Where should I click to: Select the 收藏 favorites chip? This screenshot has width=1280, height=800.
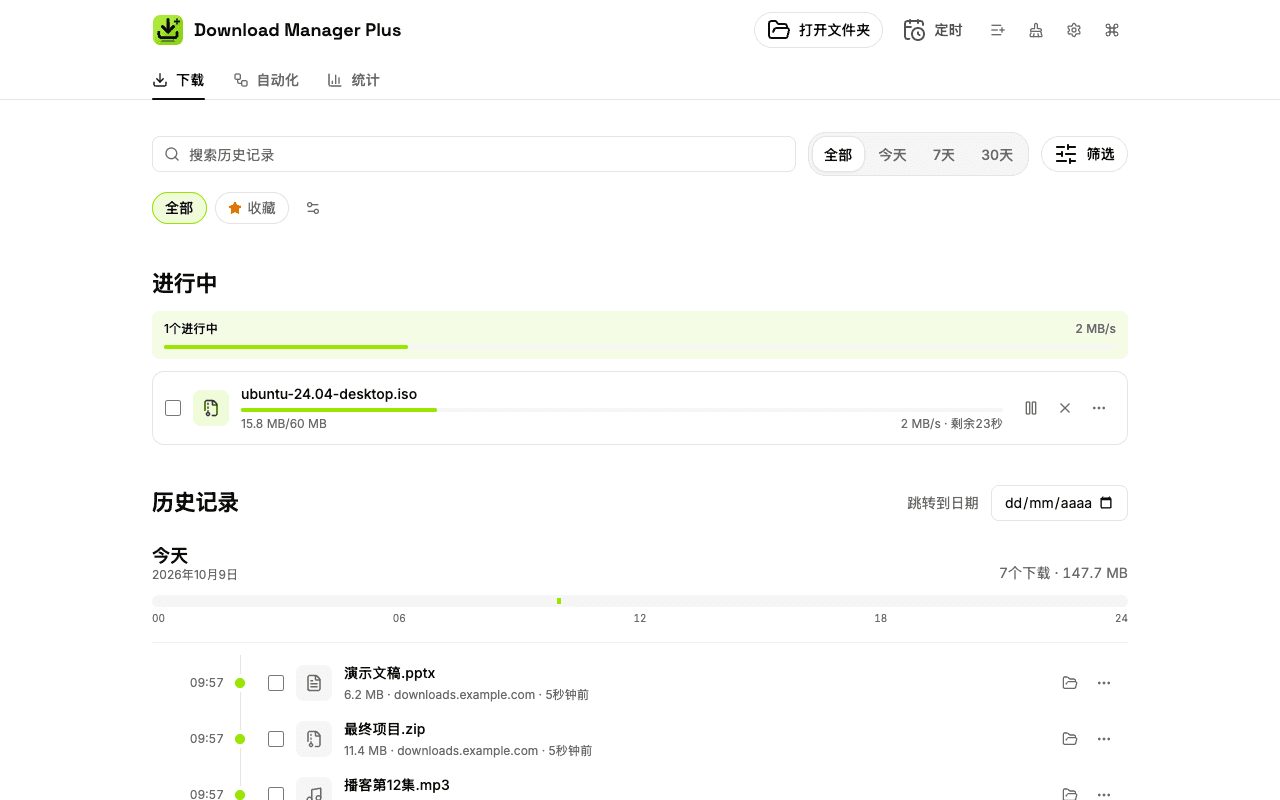(252, 208)
